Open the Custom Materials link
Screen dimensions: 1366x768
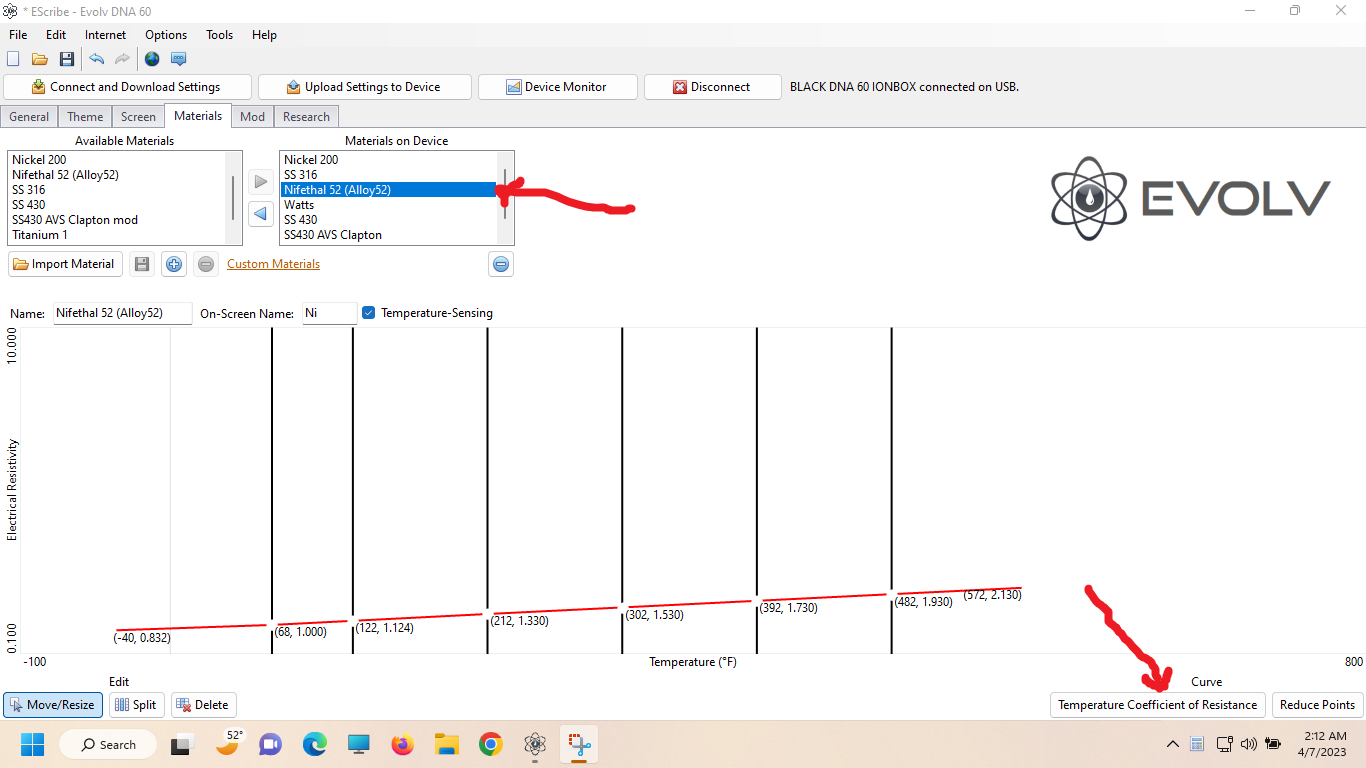coord(273,264)
